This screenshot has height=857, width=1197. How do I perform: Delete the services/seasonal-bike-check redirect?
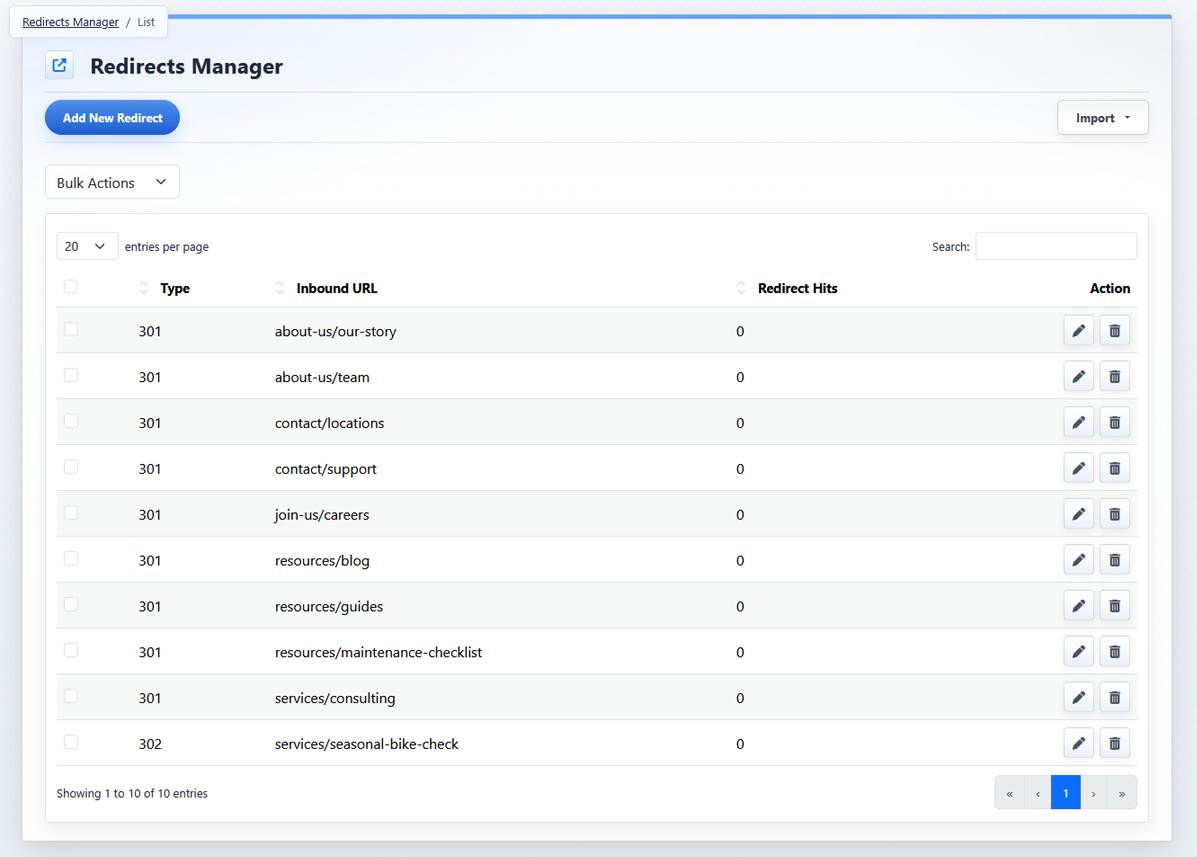(x=1115, y=743)
